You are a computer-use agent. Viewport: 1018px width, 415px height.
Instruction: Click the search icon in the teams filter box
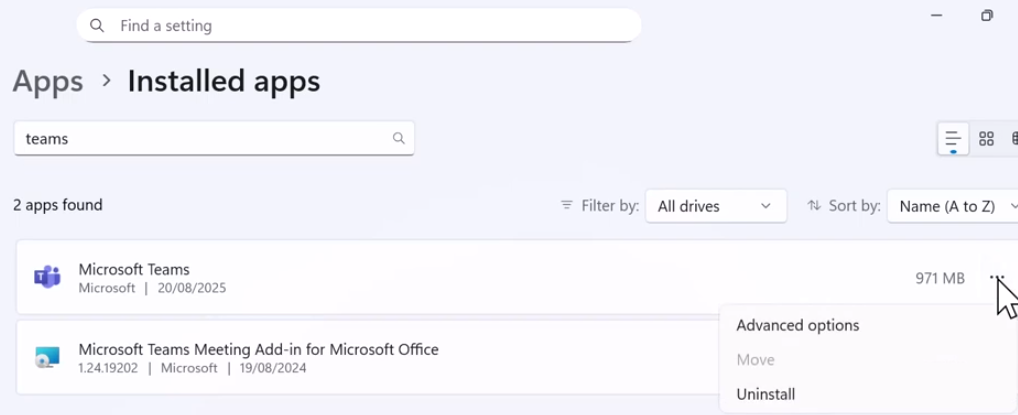[399, 138]
